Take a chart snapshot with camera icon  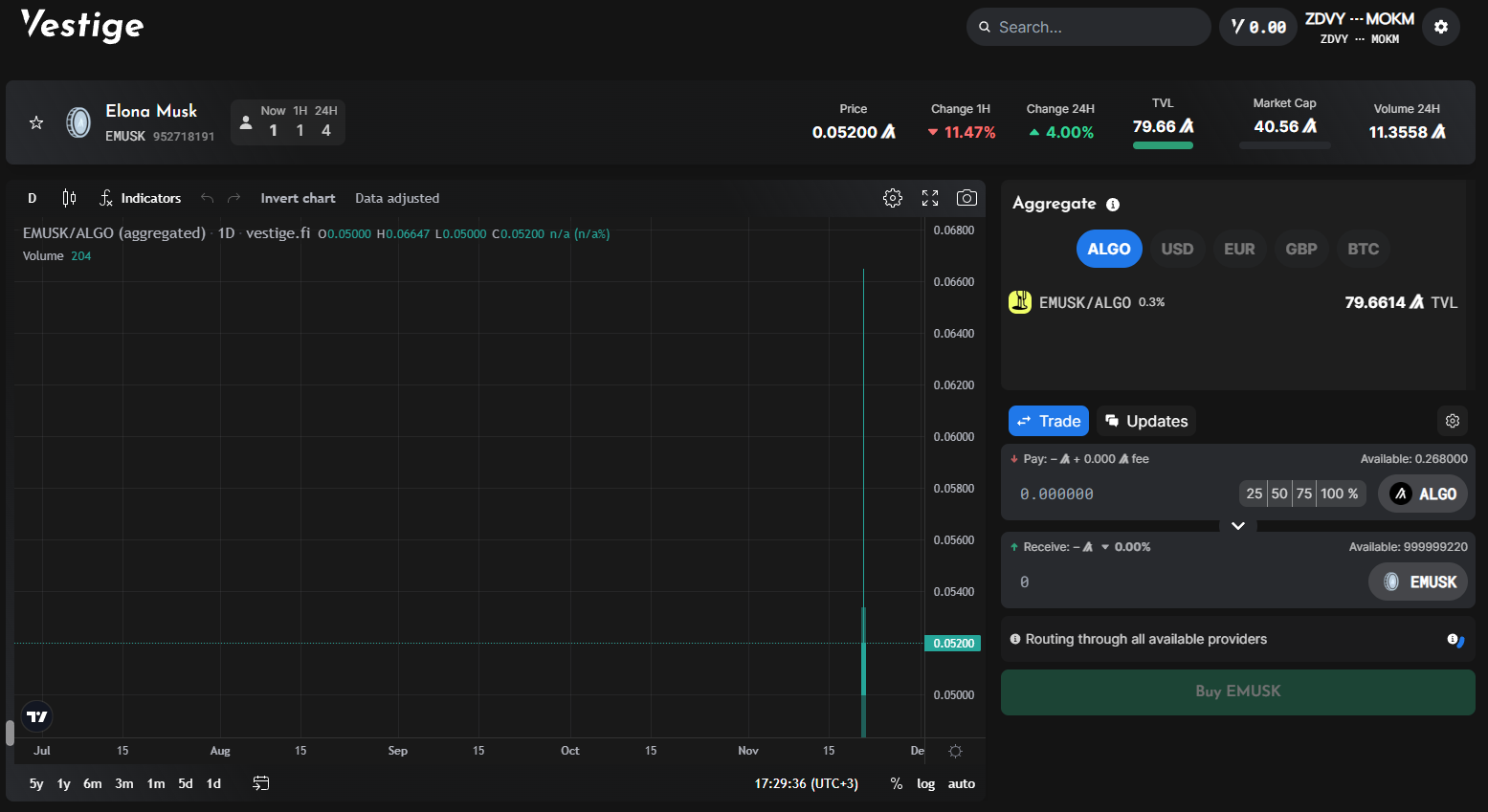[966, 198]
